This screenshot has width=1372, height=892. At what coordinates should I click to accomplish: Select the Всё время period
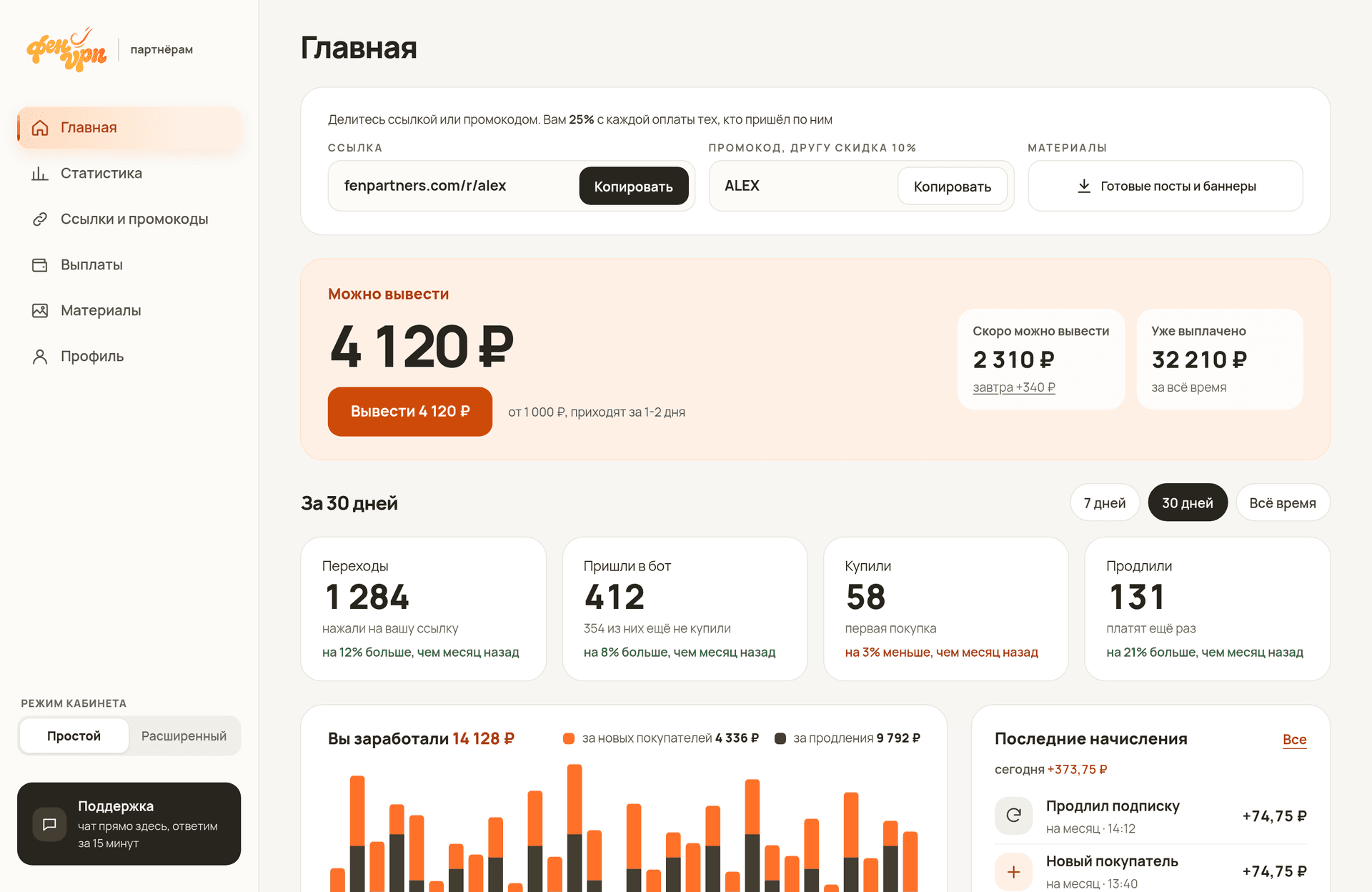[x=1283, y=503]
